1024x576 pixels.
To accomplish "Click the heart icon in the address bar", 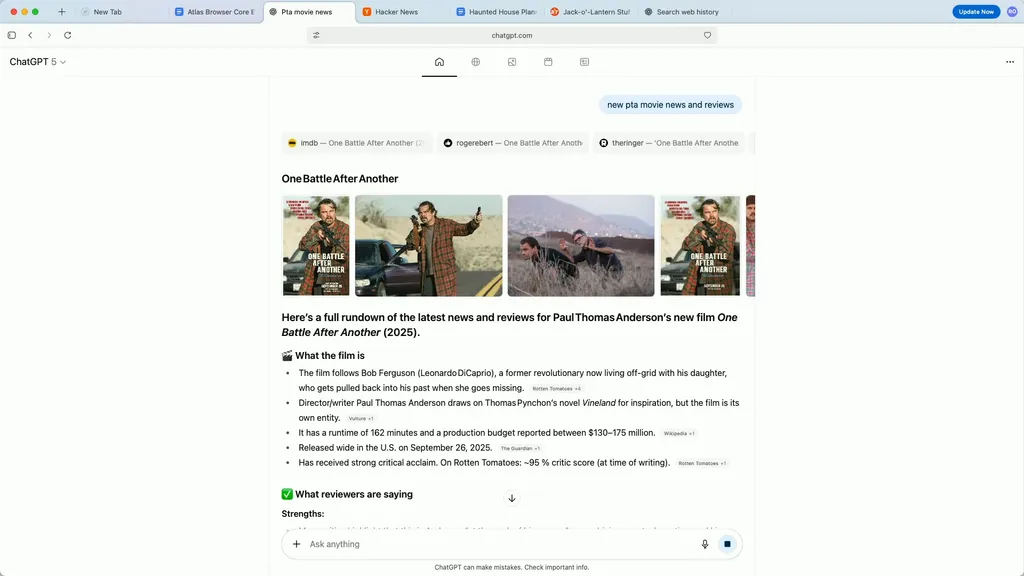I will 707,34.
